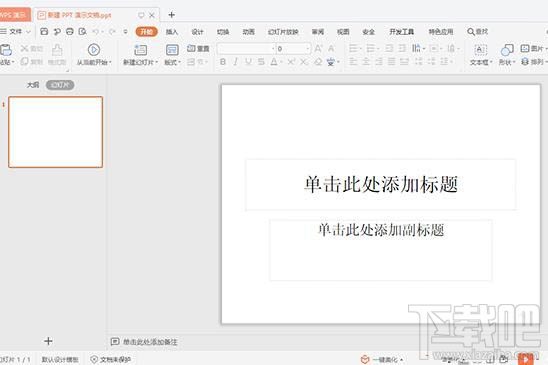Screen dimensions: 548x365
Task: Click the bulleted list icon
Action: (353, 49)
